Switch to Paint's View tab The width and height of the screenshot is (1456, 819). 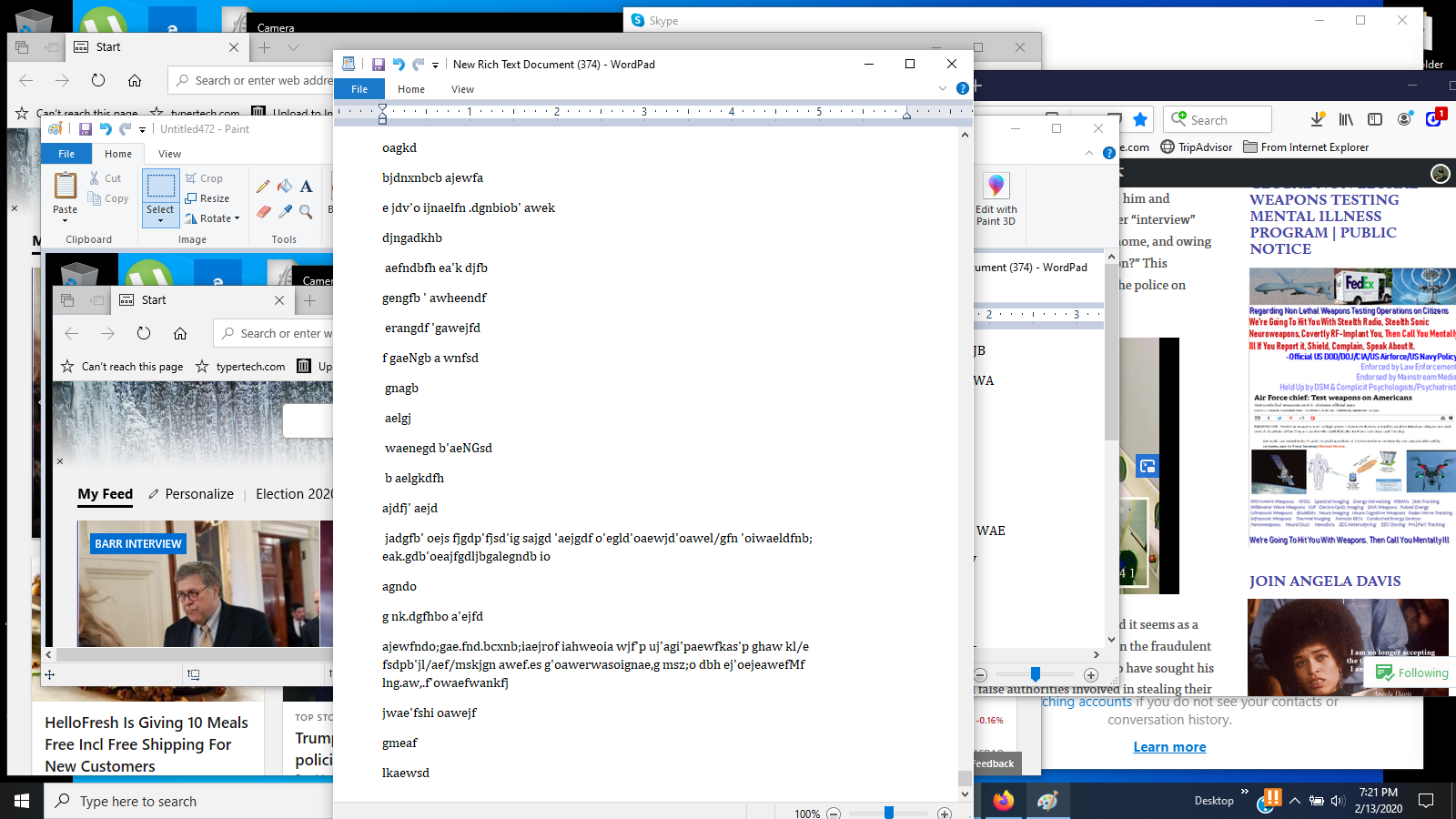click(x=169, y=154)
